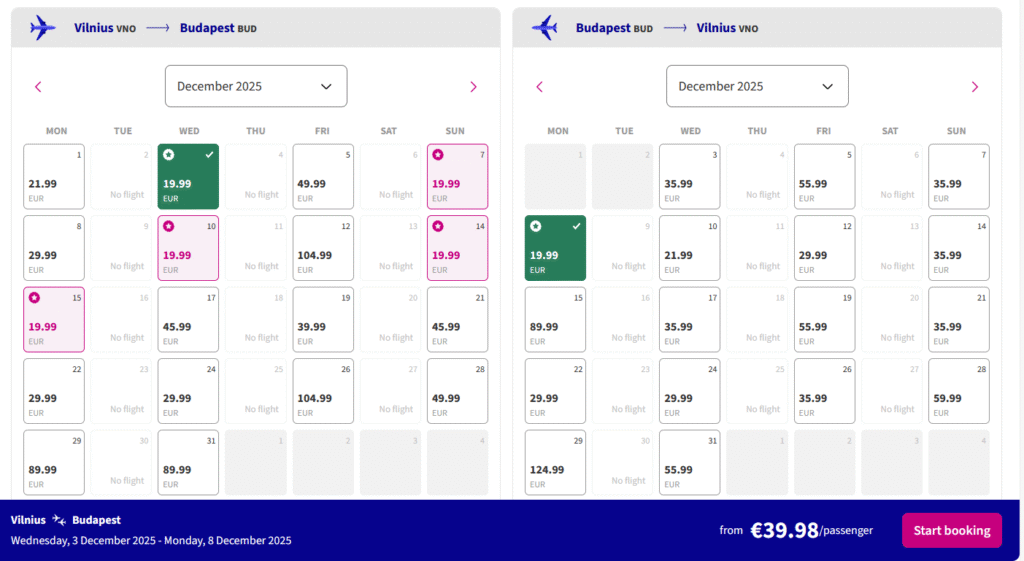Go to next month in outbound calendar
The width and height of the screenshot is (1024, 561).
coord(473,87)
